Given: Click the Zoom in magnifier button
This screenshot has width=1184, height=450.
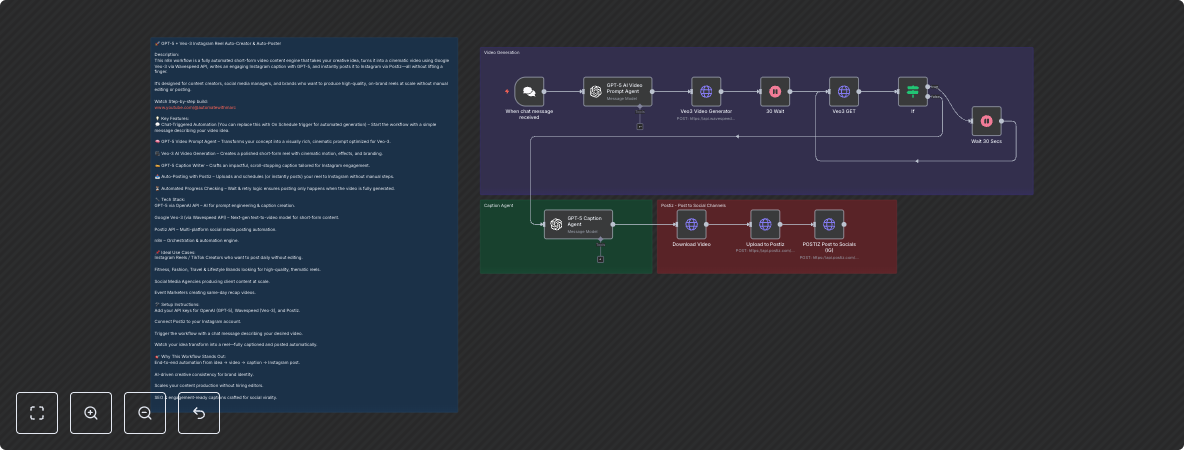Looking at the screenshot, I should click(91, 413).
